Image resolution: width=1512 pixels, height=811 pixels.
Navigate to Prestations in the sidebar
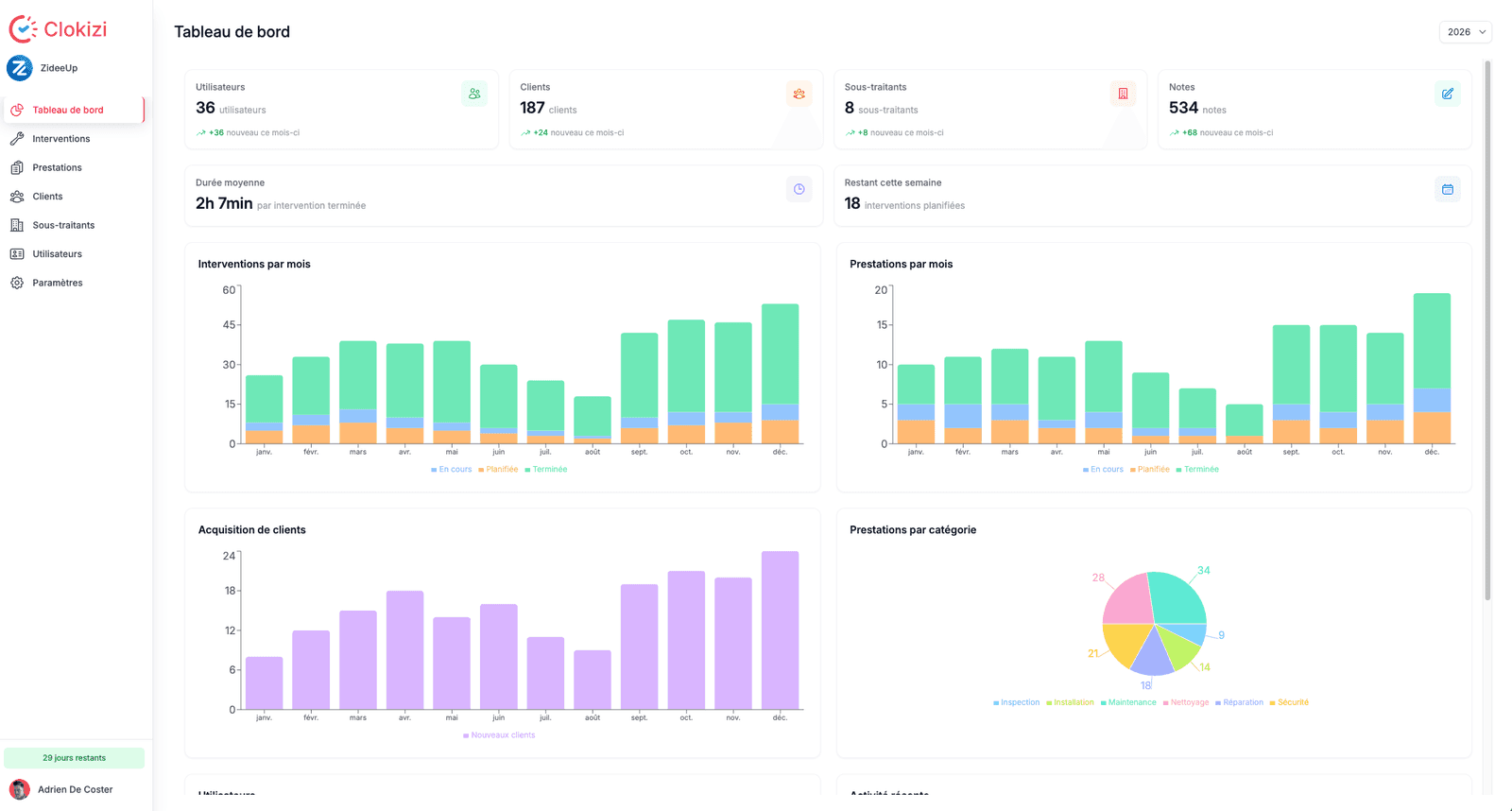[x=74, y=167]
